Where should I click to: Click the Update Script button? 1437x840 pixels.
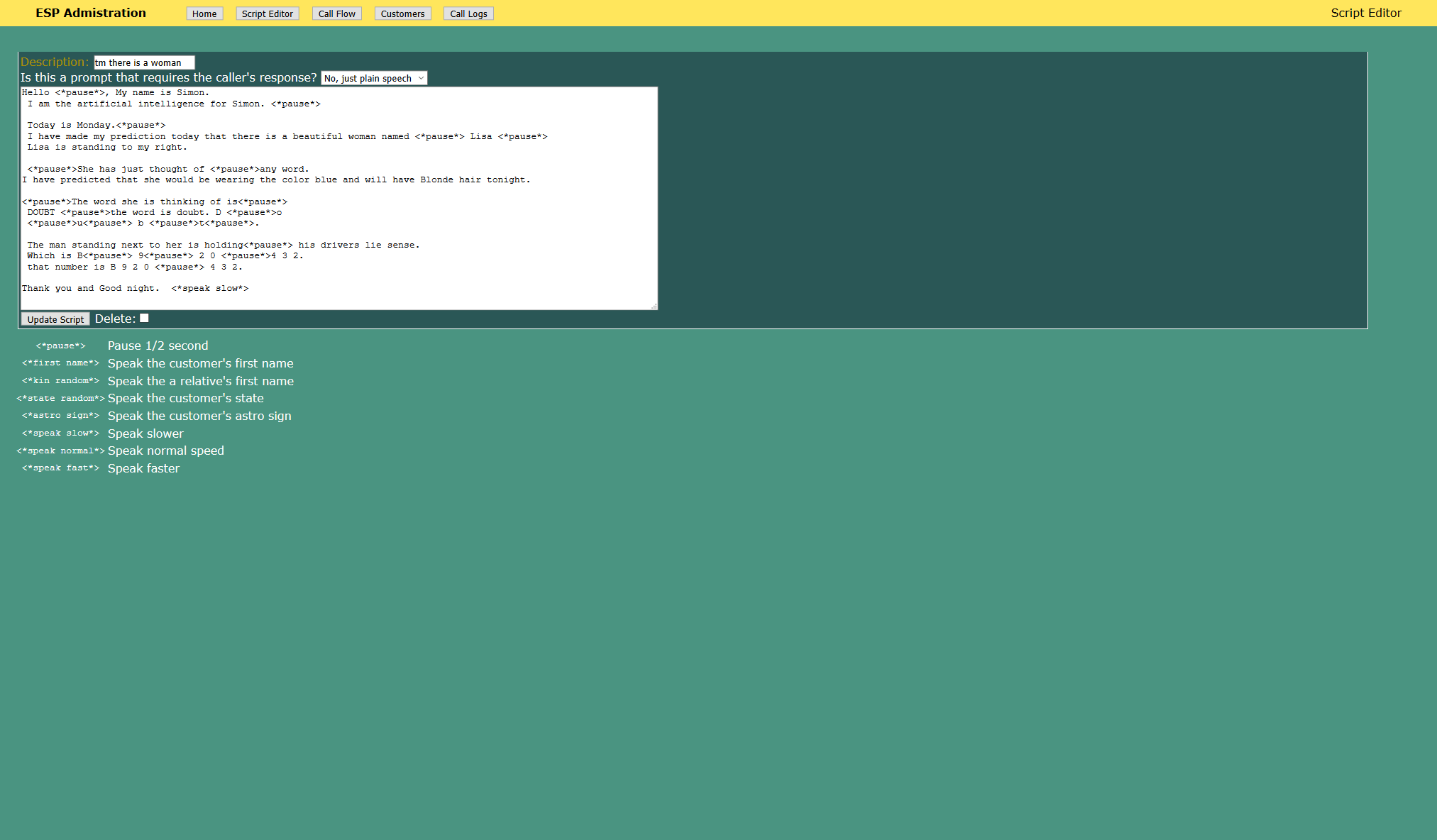coord(55,319)
